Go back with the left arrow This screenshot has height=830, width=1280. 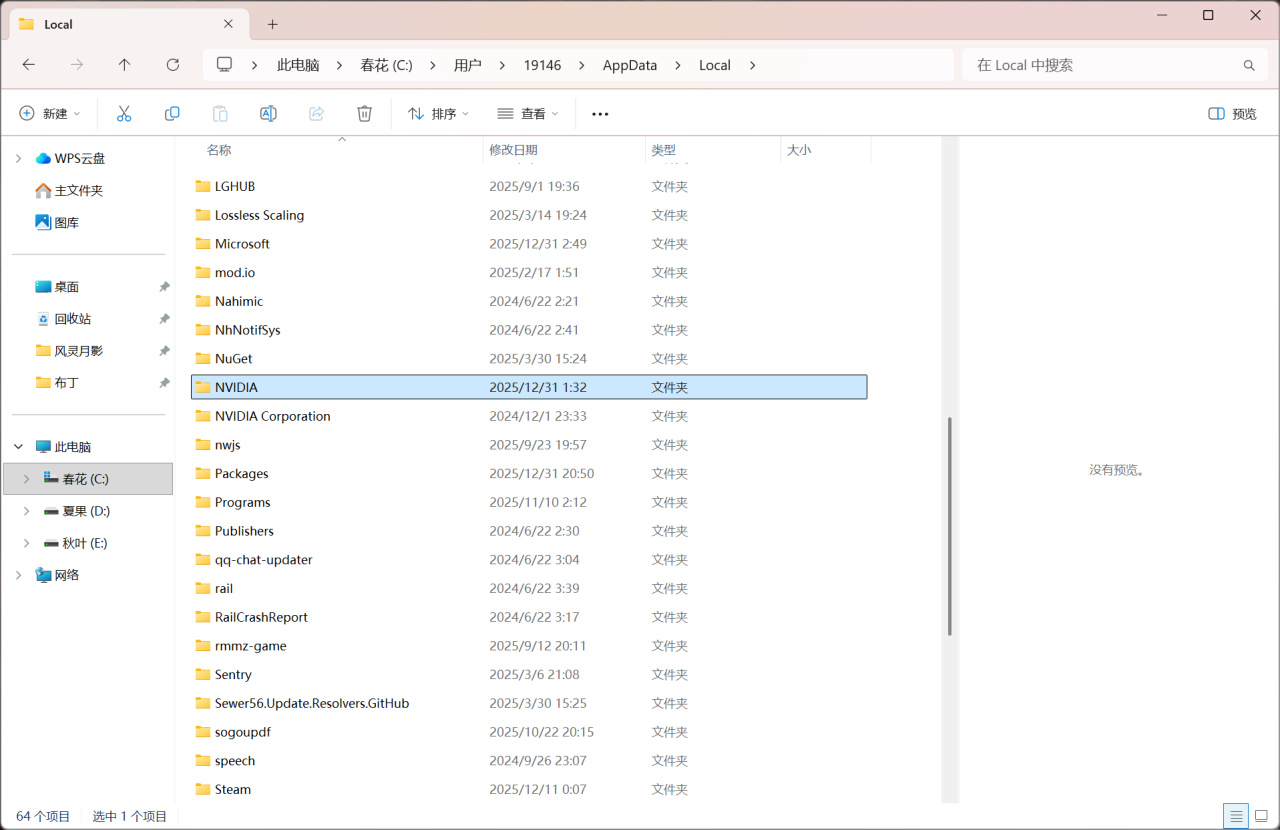click(29, 65)
